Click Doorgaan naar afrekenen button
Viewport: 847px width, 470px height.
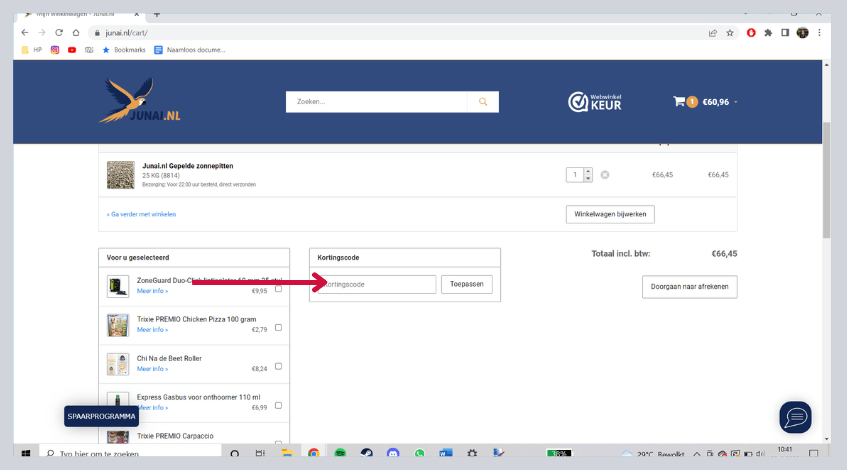click(689, 287)
